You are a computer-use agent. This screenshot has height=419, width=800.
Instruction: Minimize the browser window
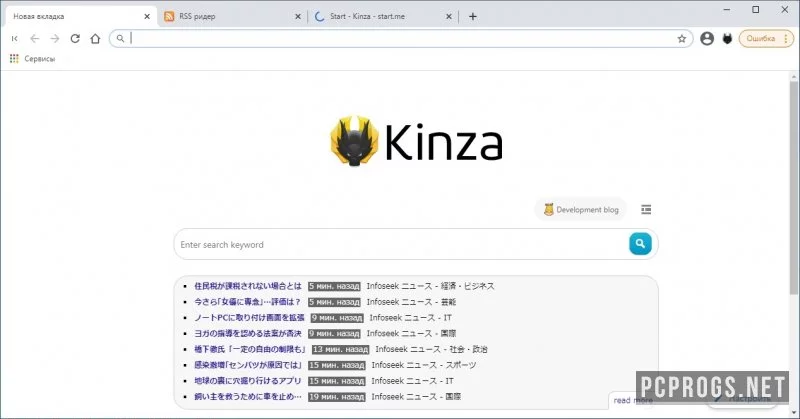click(x=727, y=10)
